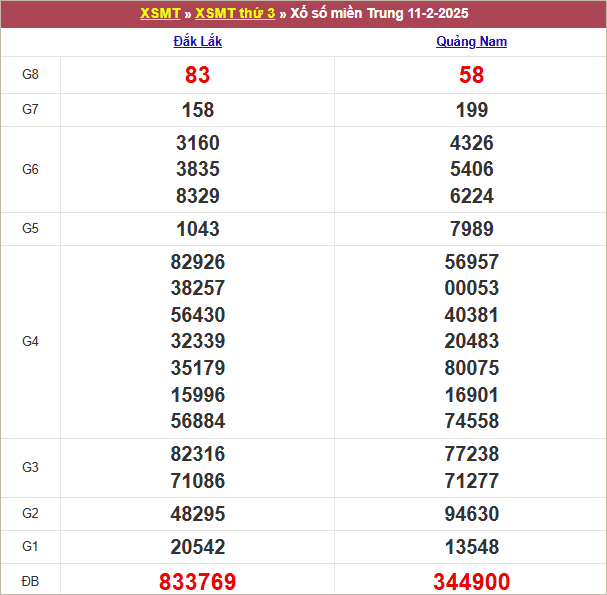Image resolution: width=607 pixels, height=595 pixels.
Task: Select the G7 row label
Action: [x=30, y=110]
